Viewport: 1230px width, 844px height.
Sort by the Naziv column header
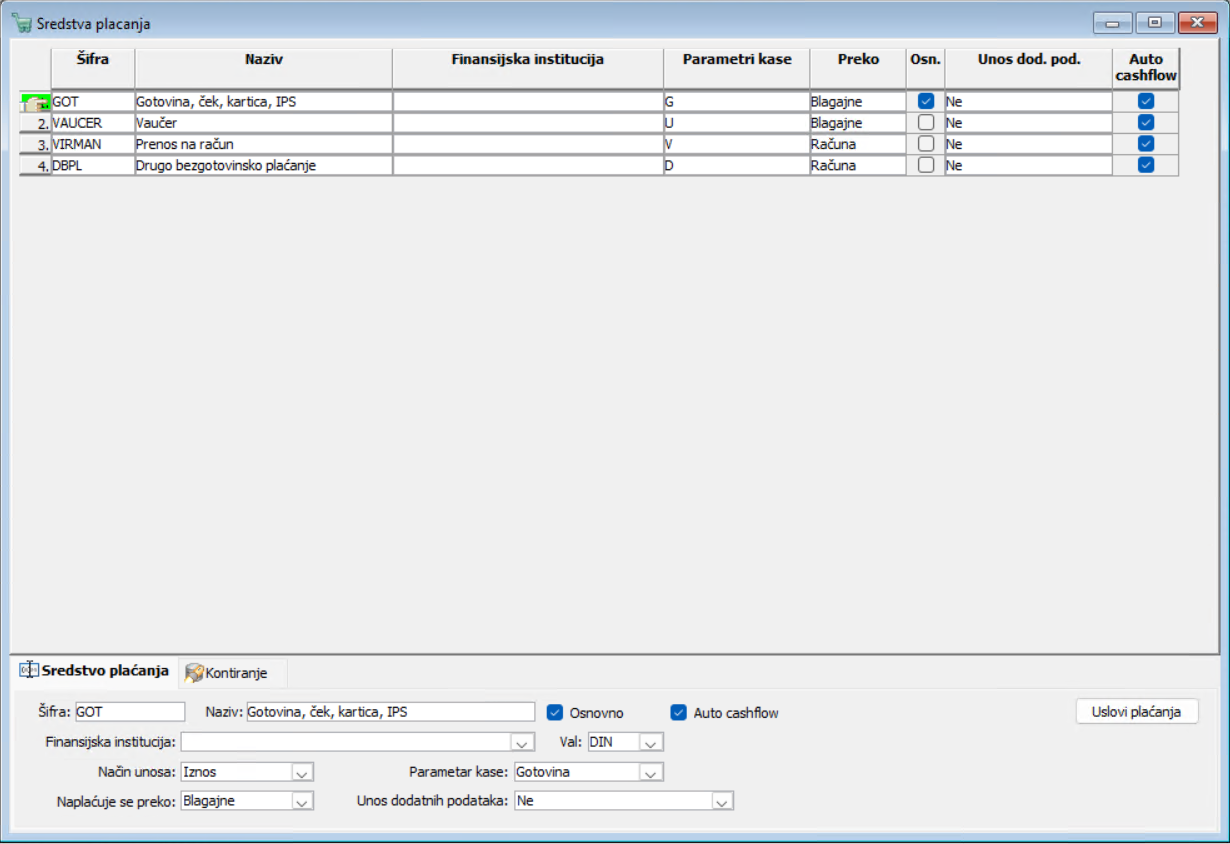point(264,68)
